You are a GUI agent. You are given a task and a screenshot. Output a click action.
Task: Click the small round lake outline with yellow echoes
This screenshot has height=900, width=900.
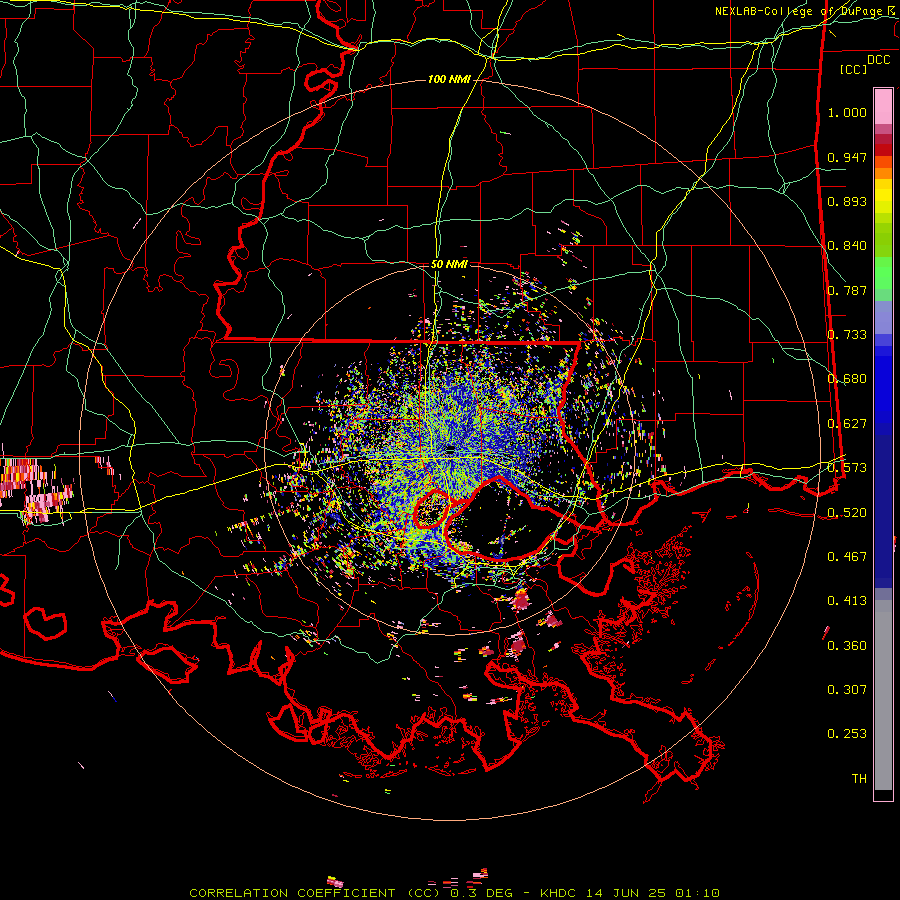pos(432,509)
